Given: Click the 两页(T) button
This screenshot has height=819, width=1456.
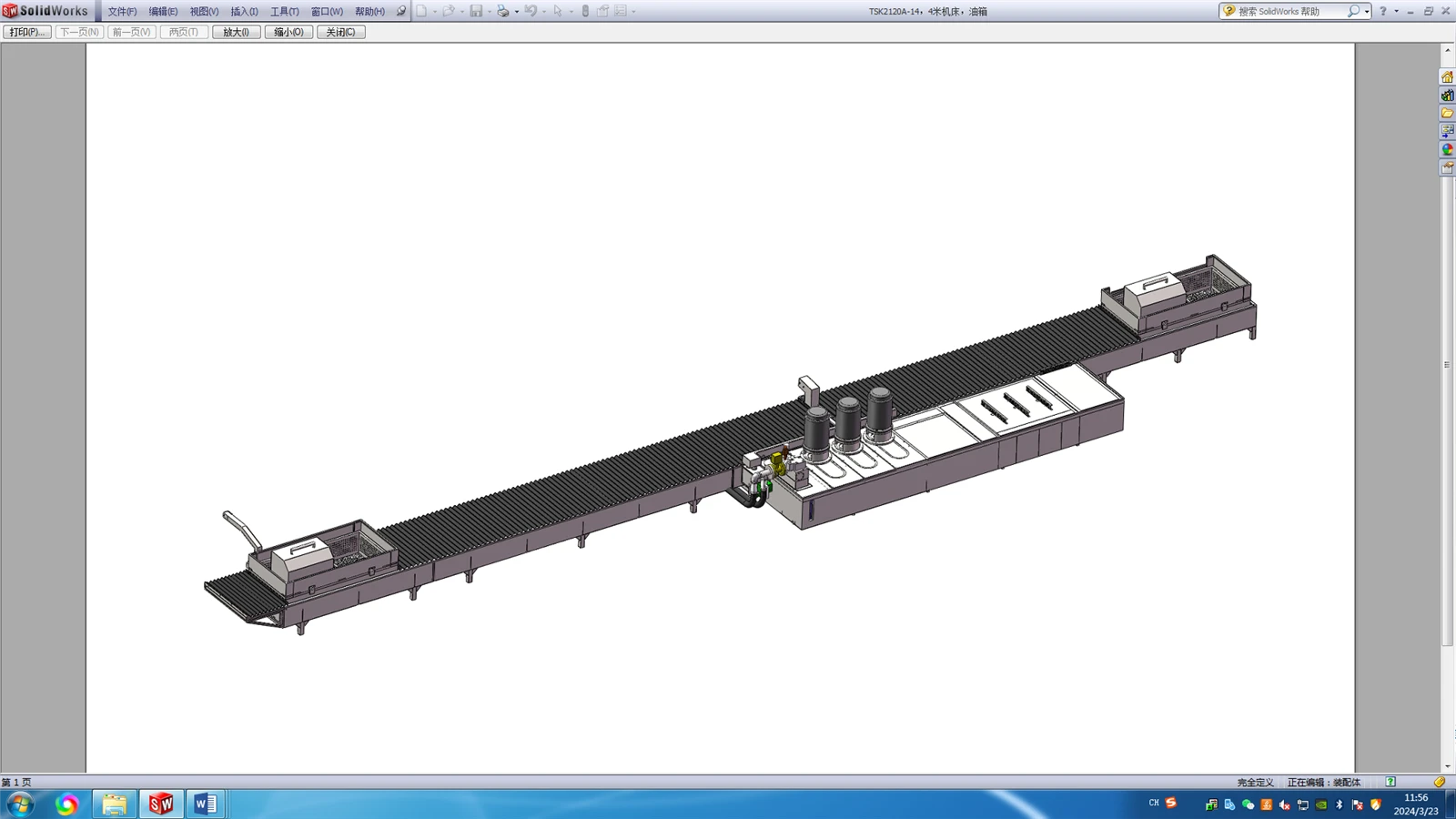Looking at the screenshot, I should tap(184, 32).
